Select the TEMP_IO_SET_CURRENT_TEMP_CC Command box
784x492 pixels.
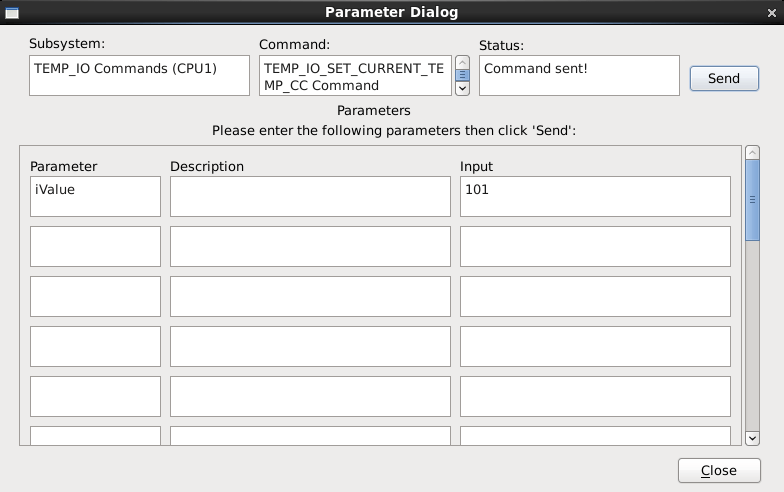coord(356,76)
